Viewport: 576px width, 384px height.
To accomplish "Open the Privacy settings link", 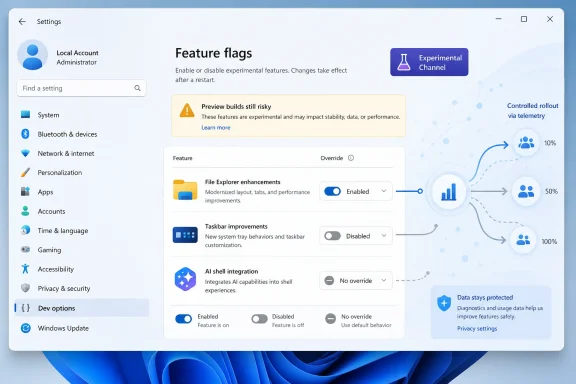I will pos(477,329).
